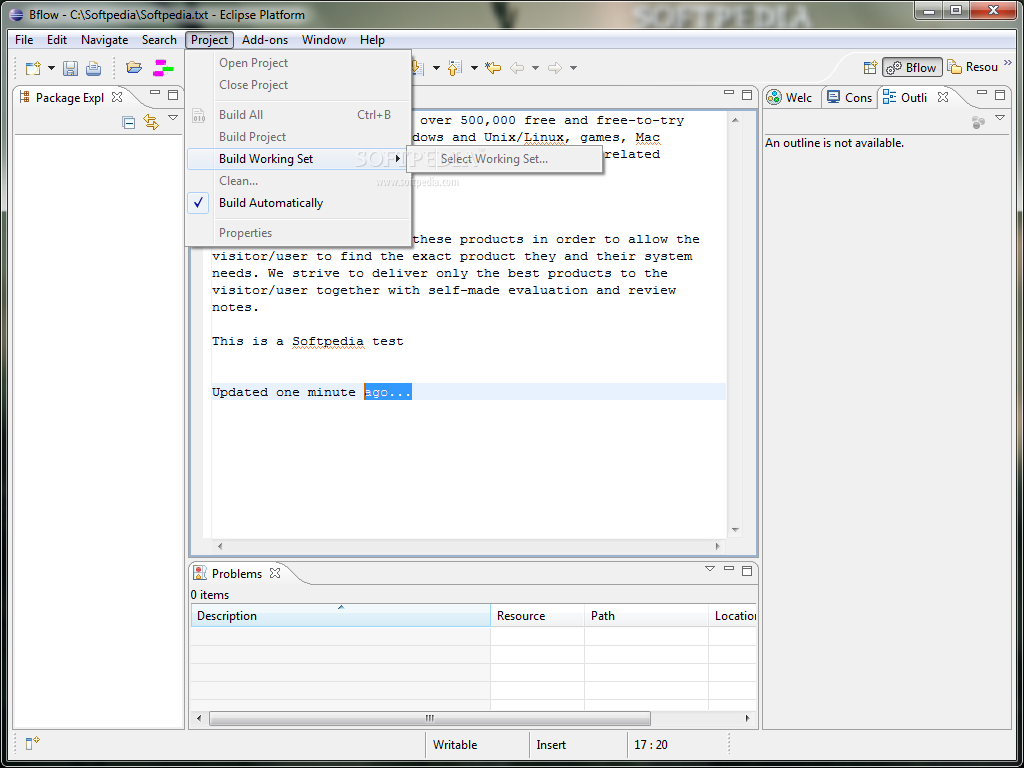Open the Previous Annotation dropdown arrow
The image size is (1024, 768).
pyautogui.click(x=474, y=68)
